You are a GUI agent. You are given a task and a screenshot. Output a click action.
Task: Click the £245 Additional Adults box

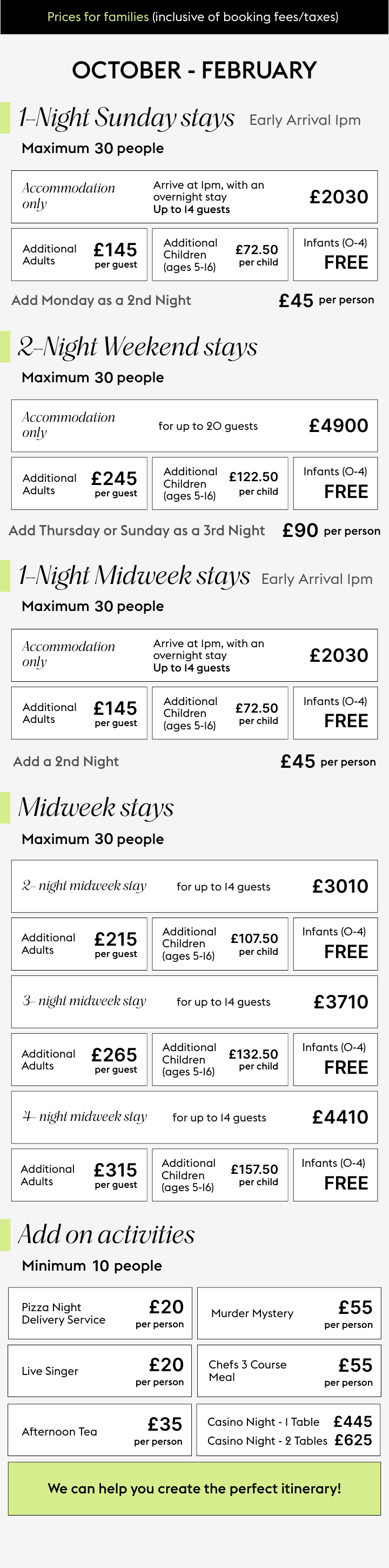(79, 483)
